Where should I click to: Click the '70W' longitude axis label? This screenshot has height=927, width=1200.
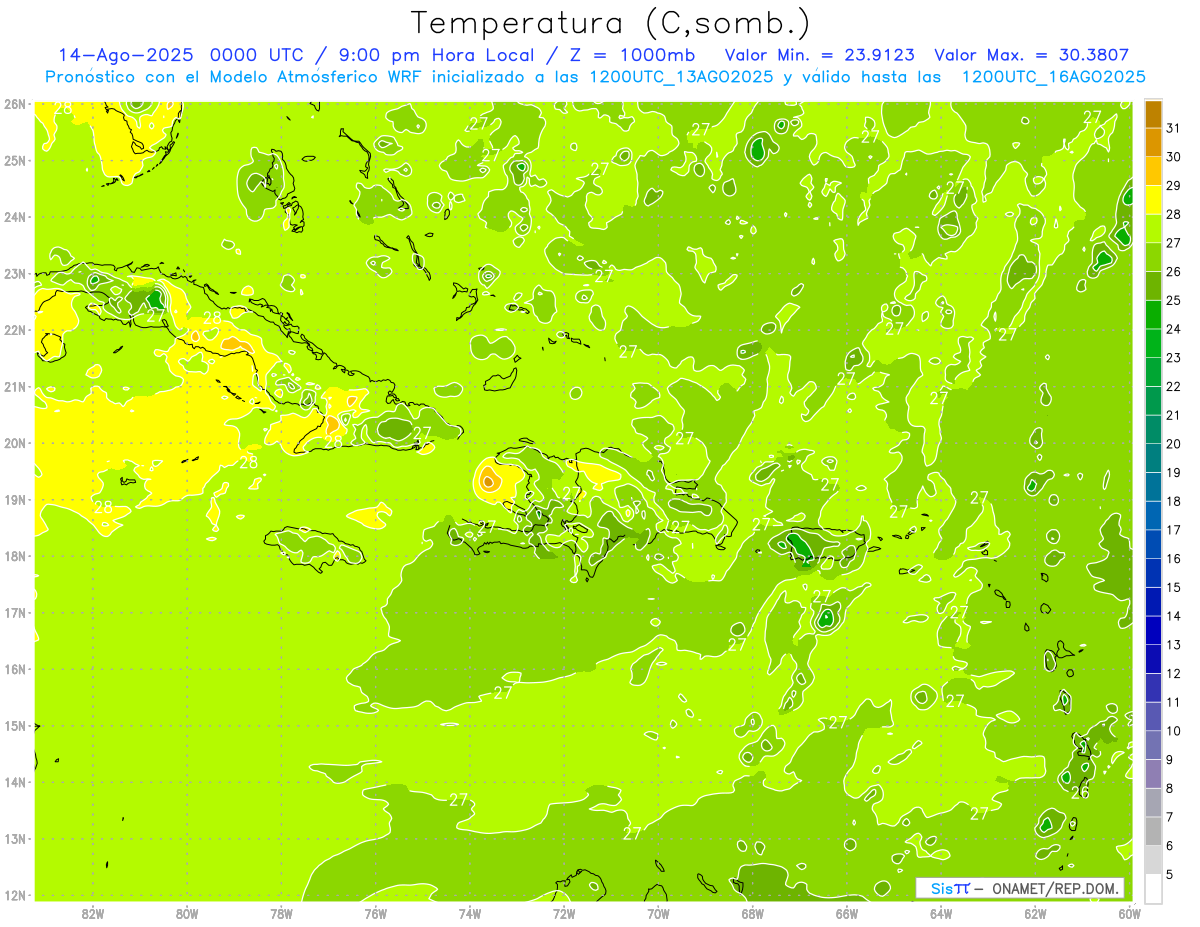[x=658, y=914]
